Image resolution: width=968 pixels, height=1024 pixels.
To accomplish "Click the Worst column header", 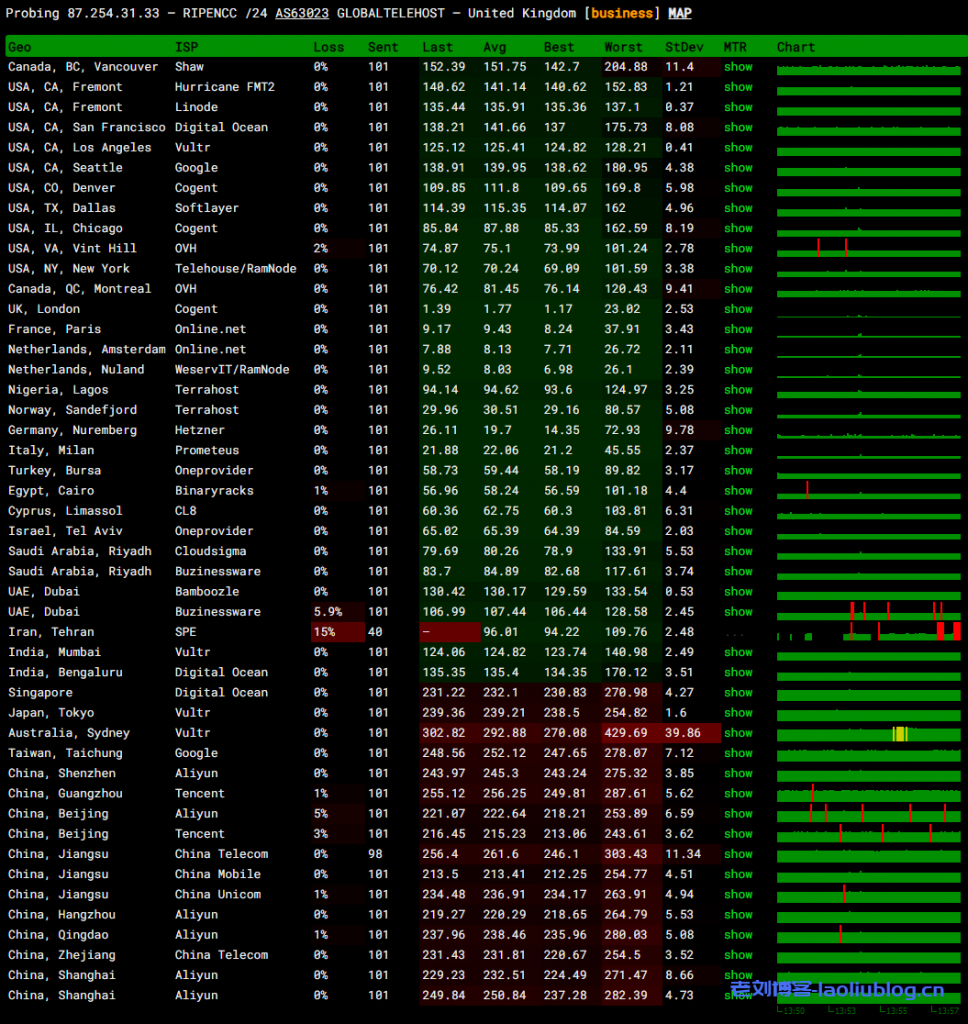I will click(623, 47).
